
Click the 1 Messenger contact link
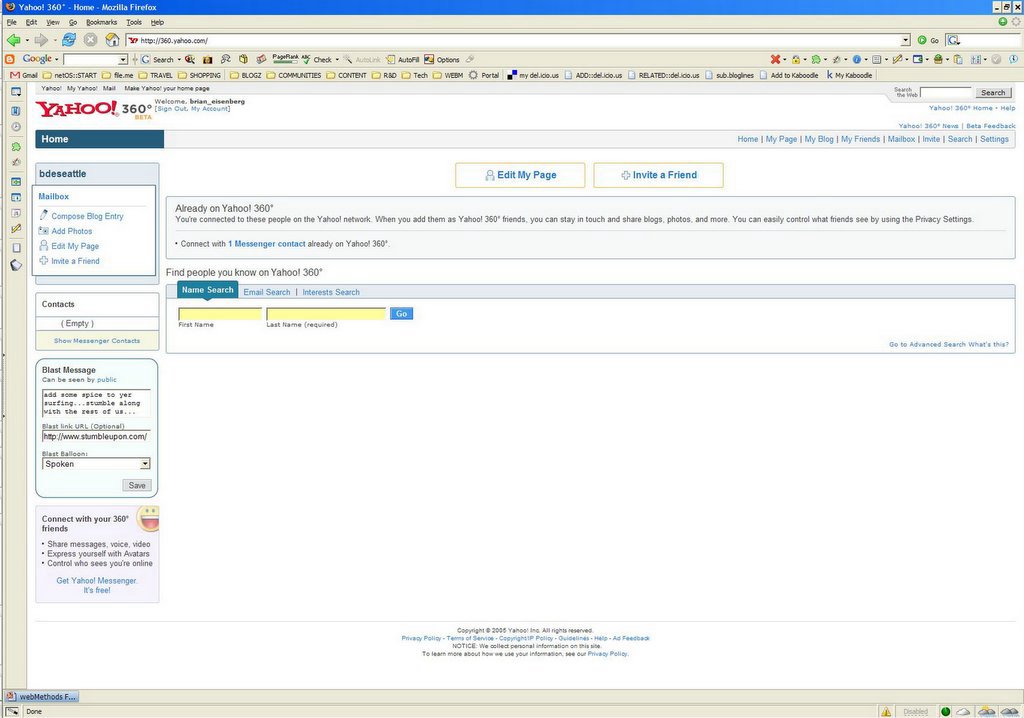coord(266,244)
